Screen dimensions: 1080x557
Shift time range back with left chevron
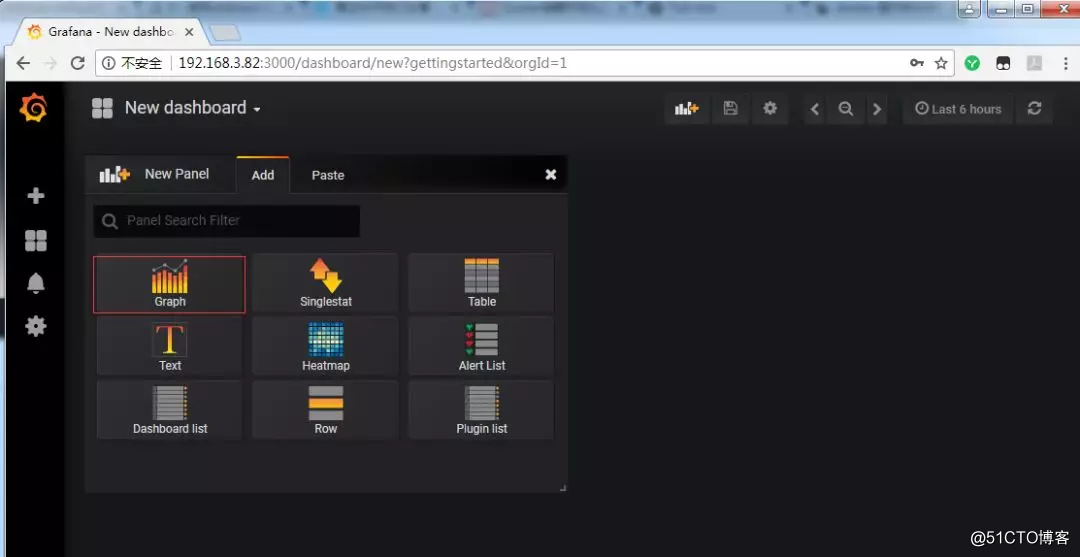pyautogui.click(x=815, y=109)
